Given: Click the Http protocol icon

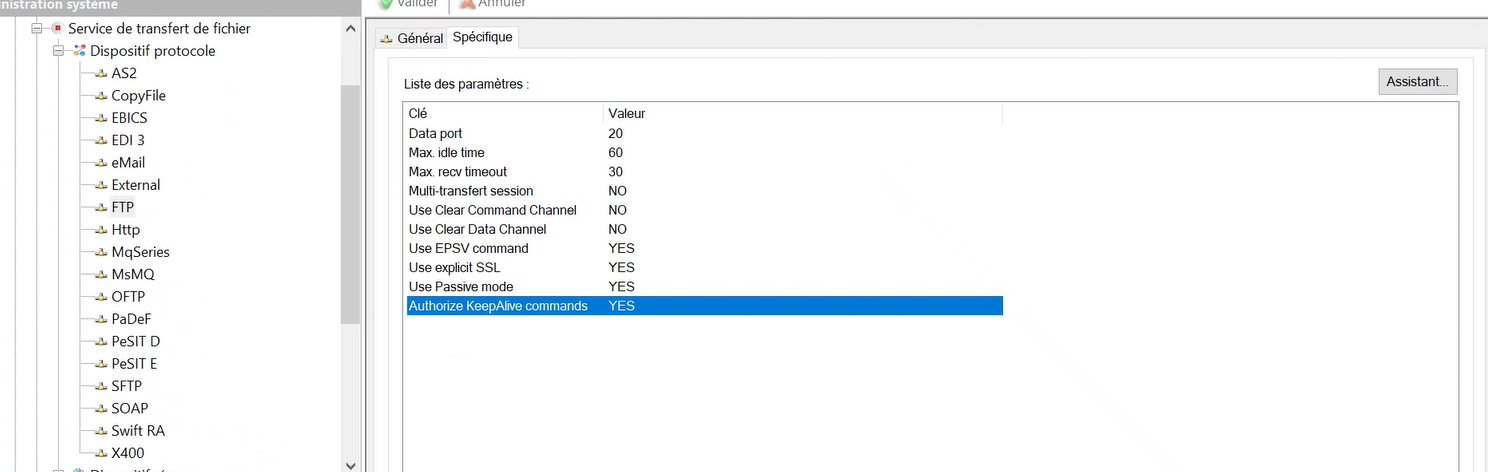Looking at the screenshot, I should pyautogui.click(x=100, y=230).
